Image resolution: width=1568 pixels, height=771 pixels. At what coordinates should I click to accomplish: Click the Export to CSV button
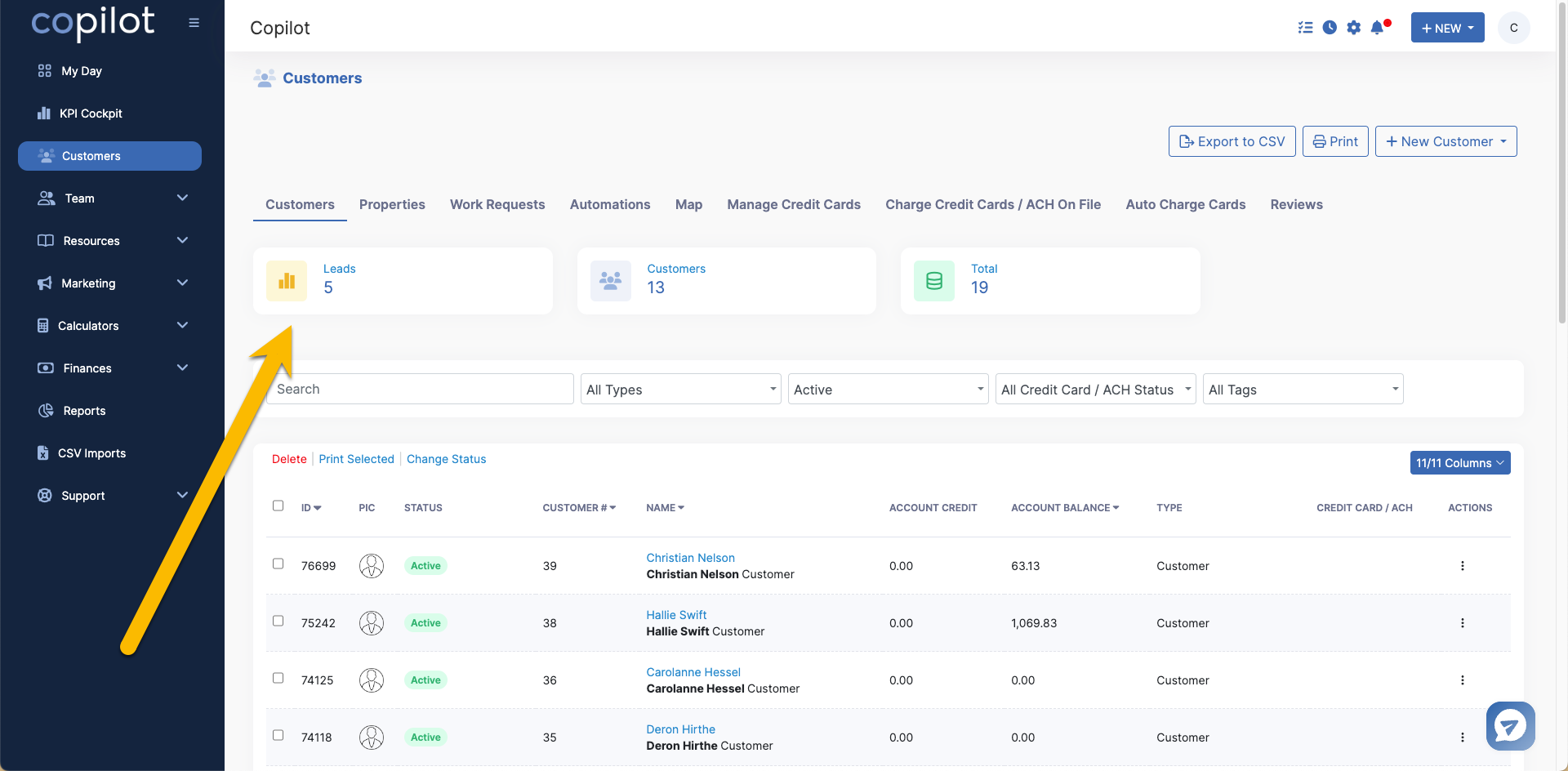1232,141
